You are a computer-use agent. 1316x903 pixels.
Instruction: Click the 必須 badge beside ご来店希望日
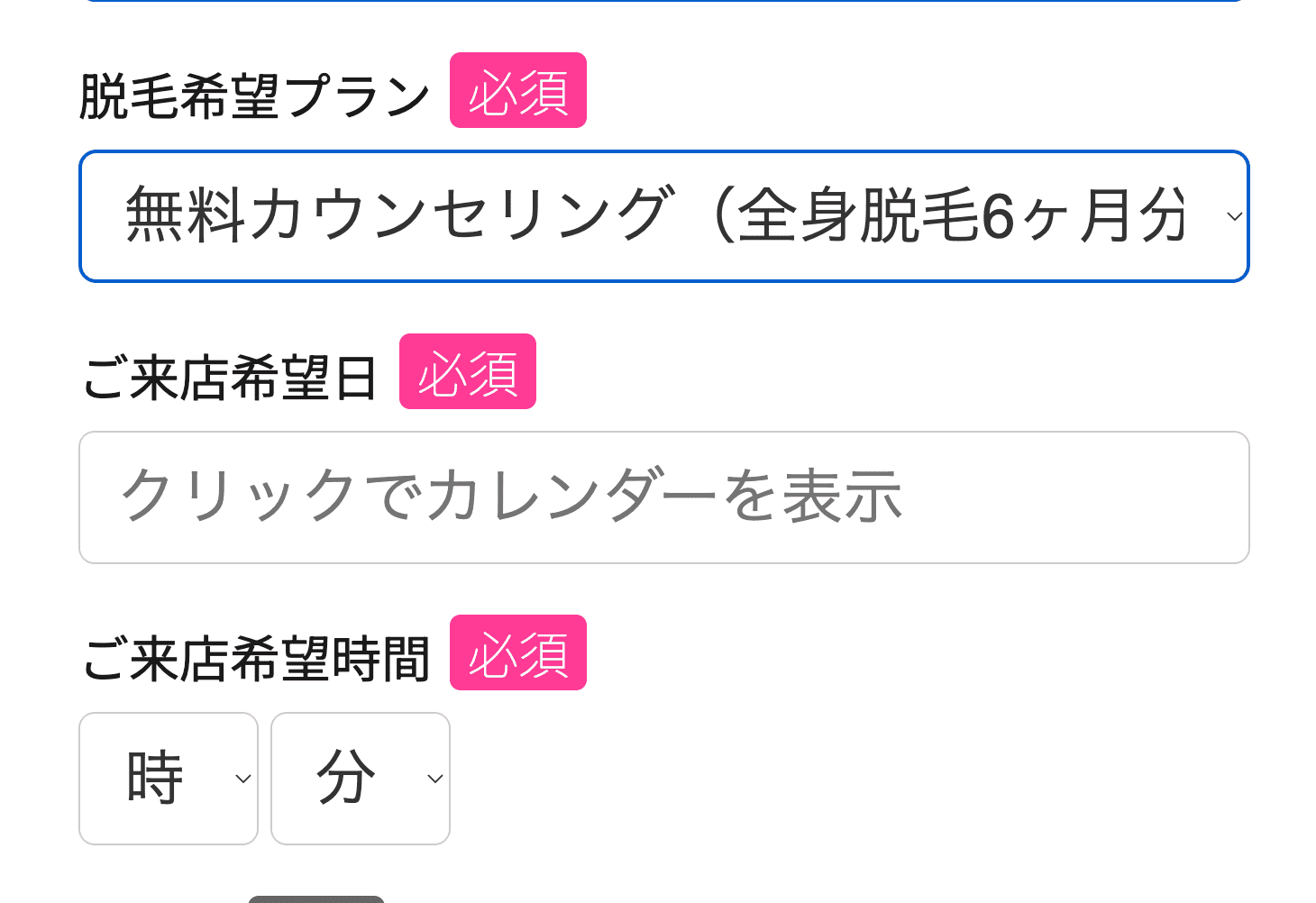click(x=468, y=372)
